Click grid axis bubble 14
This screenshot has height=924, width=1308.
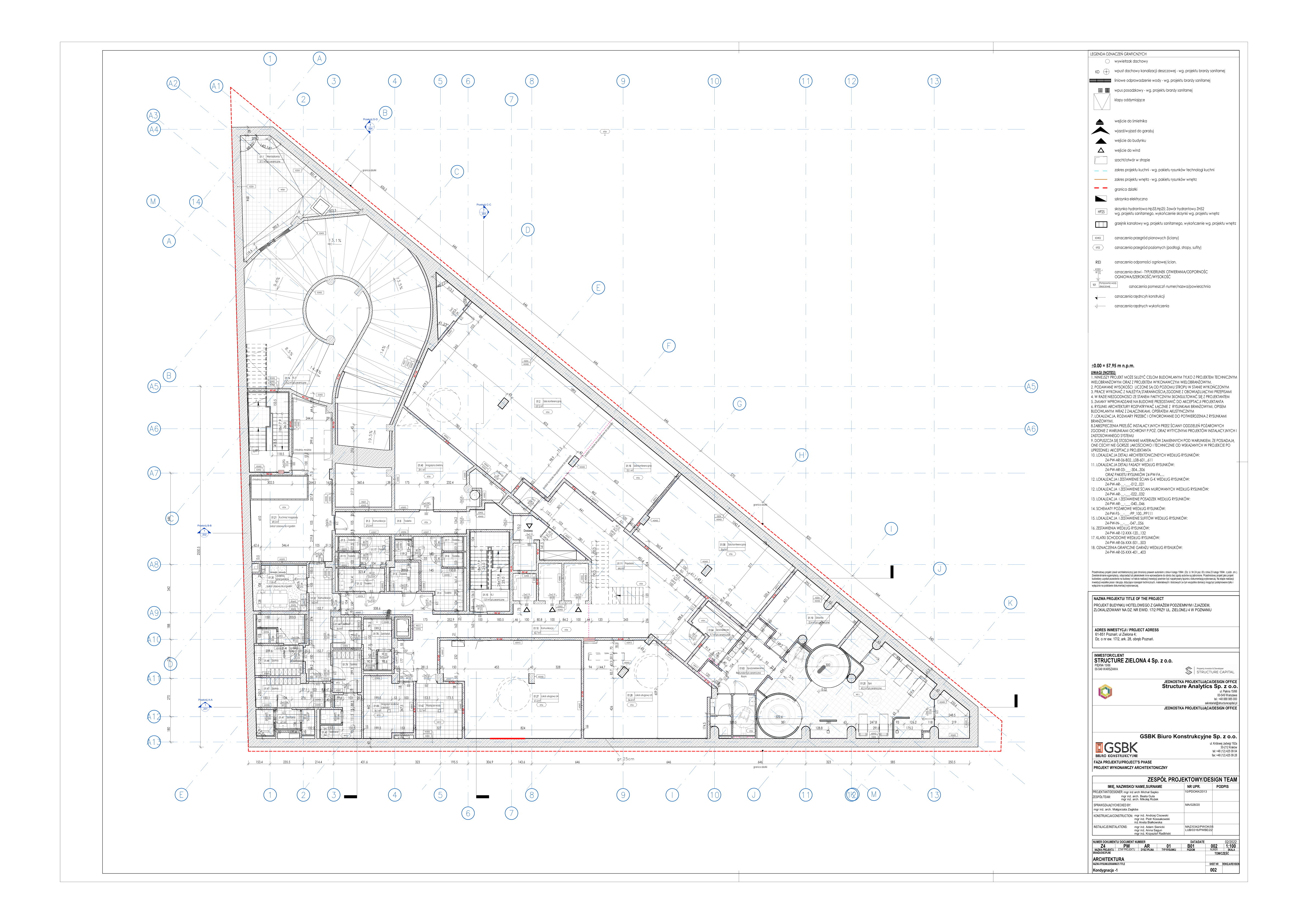(x=196, y=202)
